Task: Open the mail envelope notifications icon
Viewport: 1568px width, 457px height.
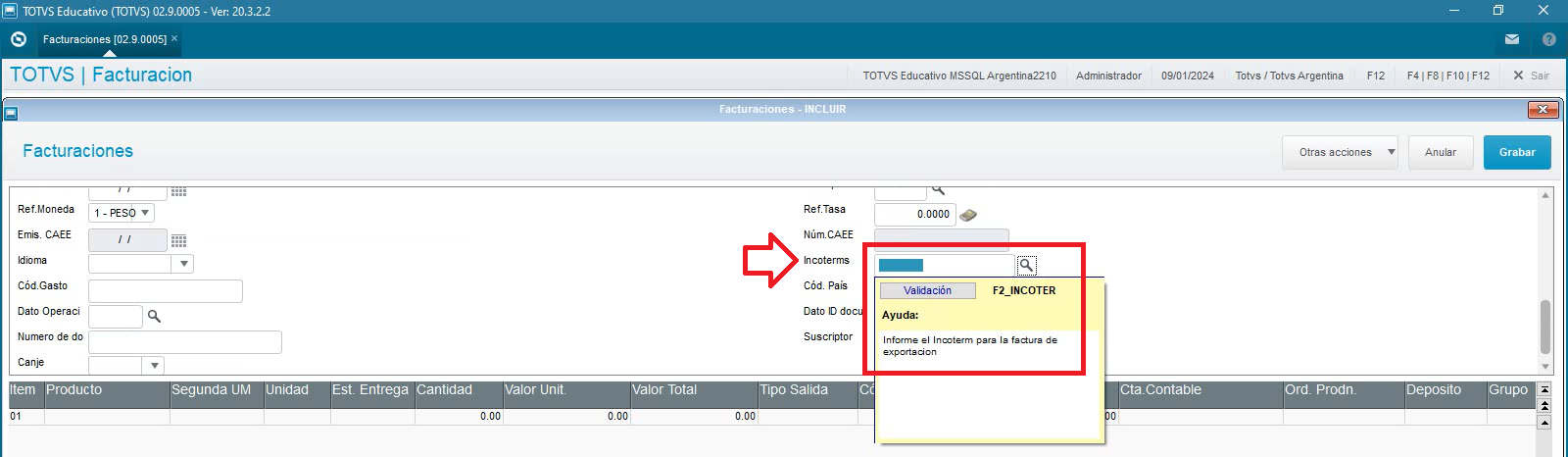Action: tap(1512, 39)
